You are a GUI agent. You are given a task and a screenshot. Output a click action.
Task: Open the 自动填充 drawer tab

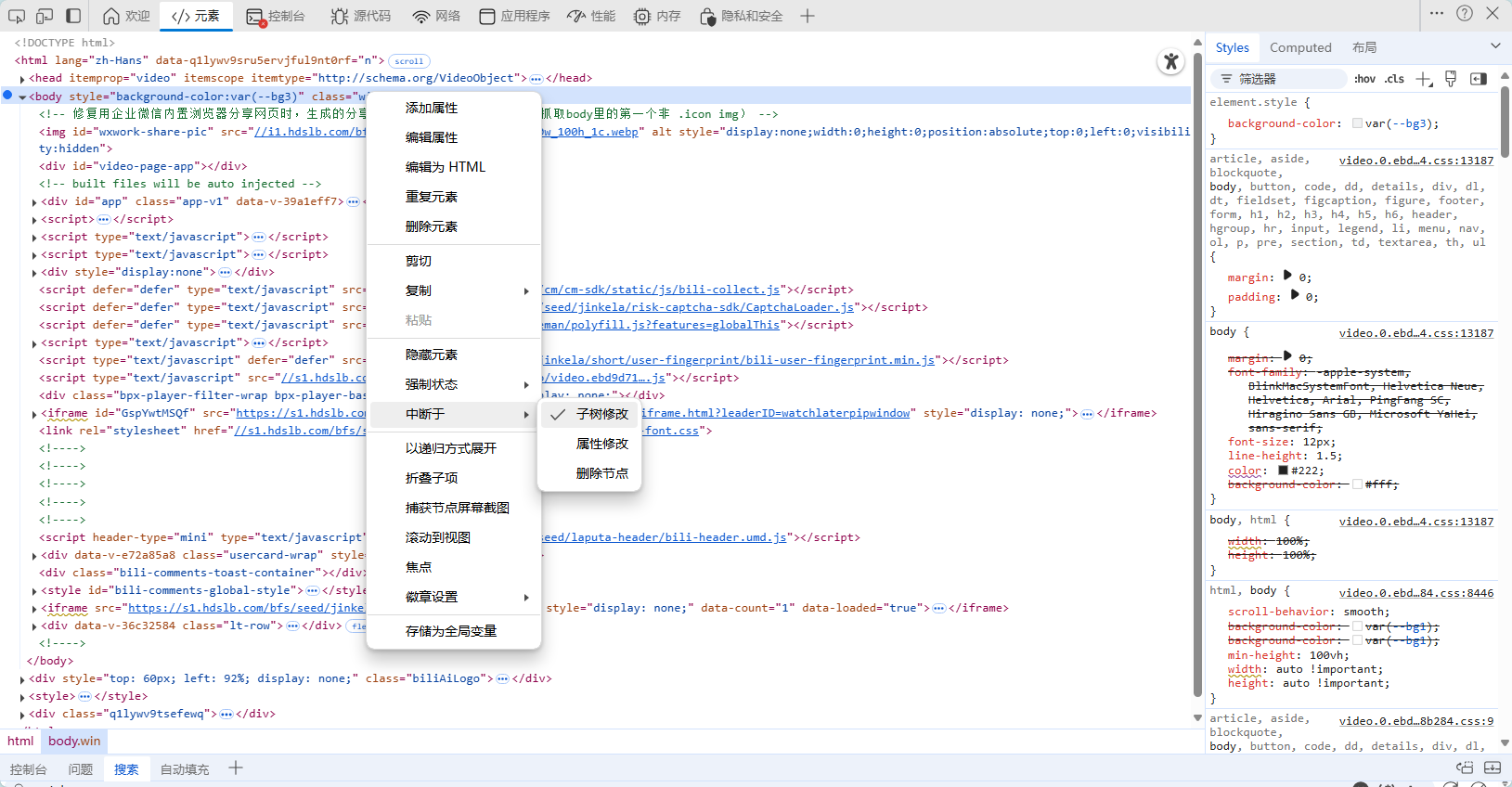click(x=185, y=769)
